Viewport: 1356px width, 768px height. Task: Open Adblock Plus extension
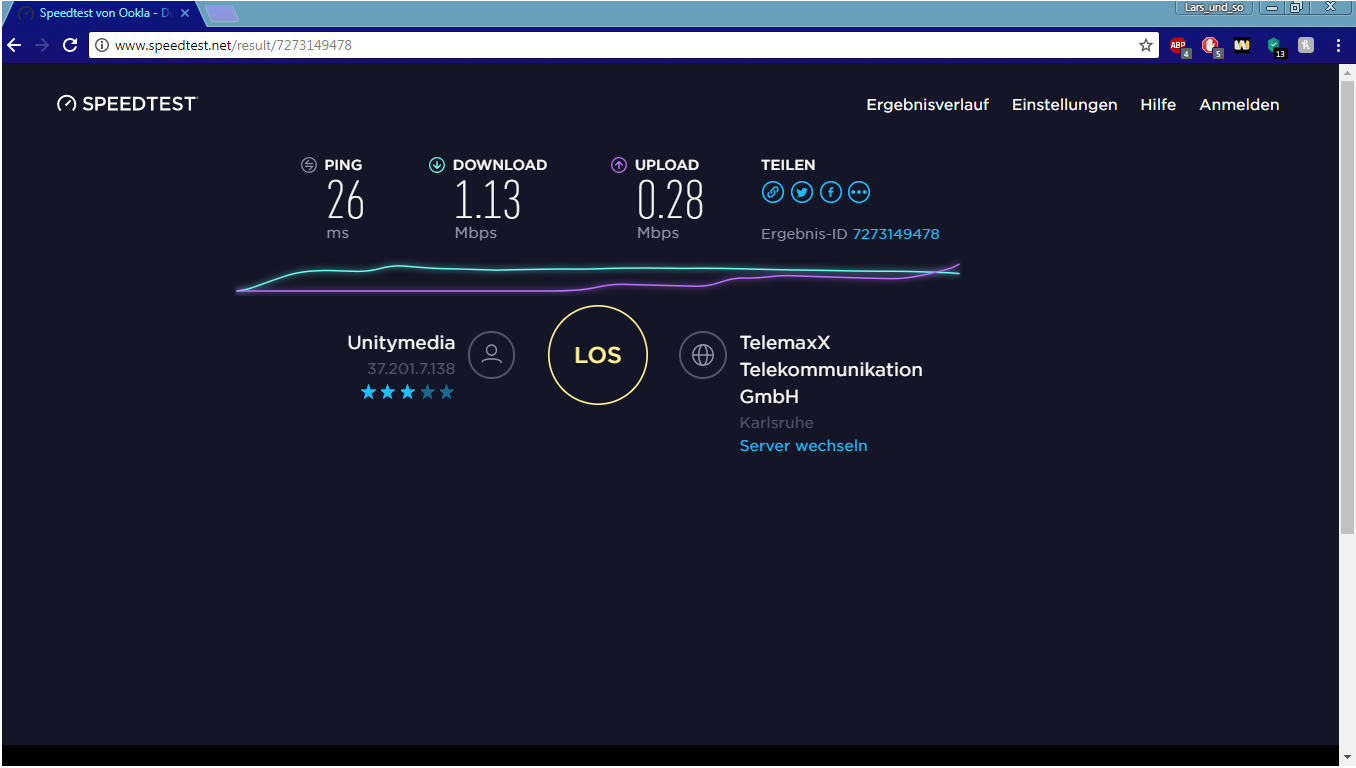coord(1179,45)
